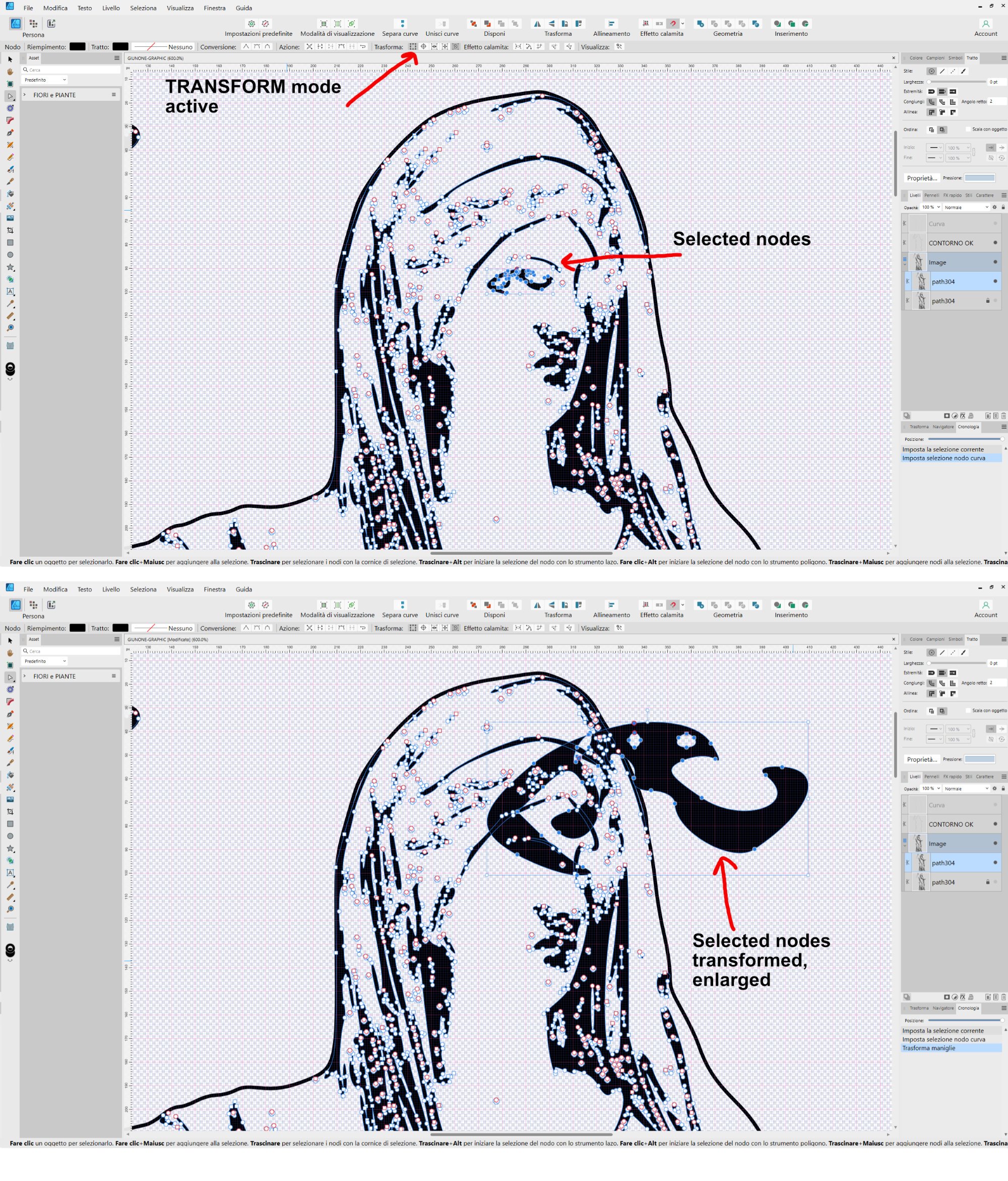Select Imposta la selezione corrente, upper window
This screenshot has width=1008, height=1181.
tap(951, 449)
